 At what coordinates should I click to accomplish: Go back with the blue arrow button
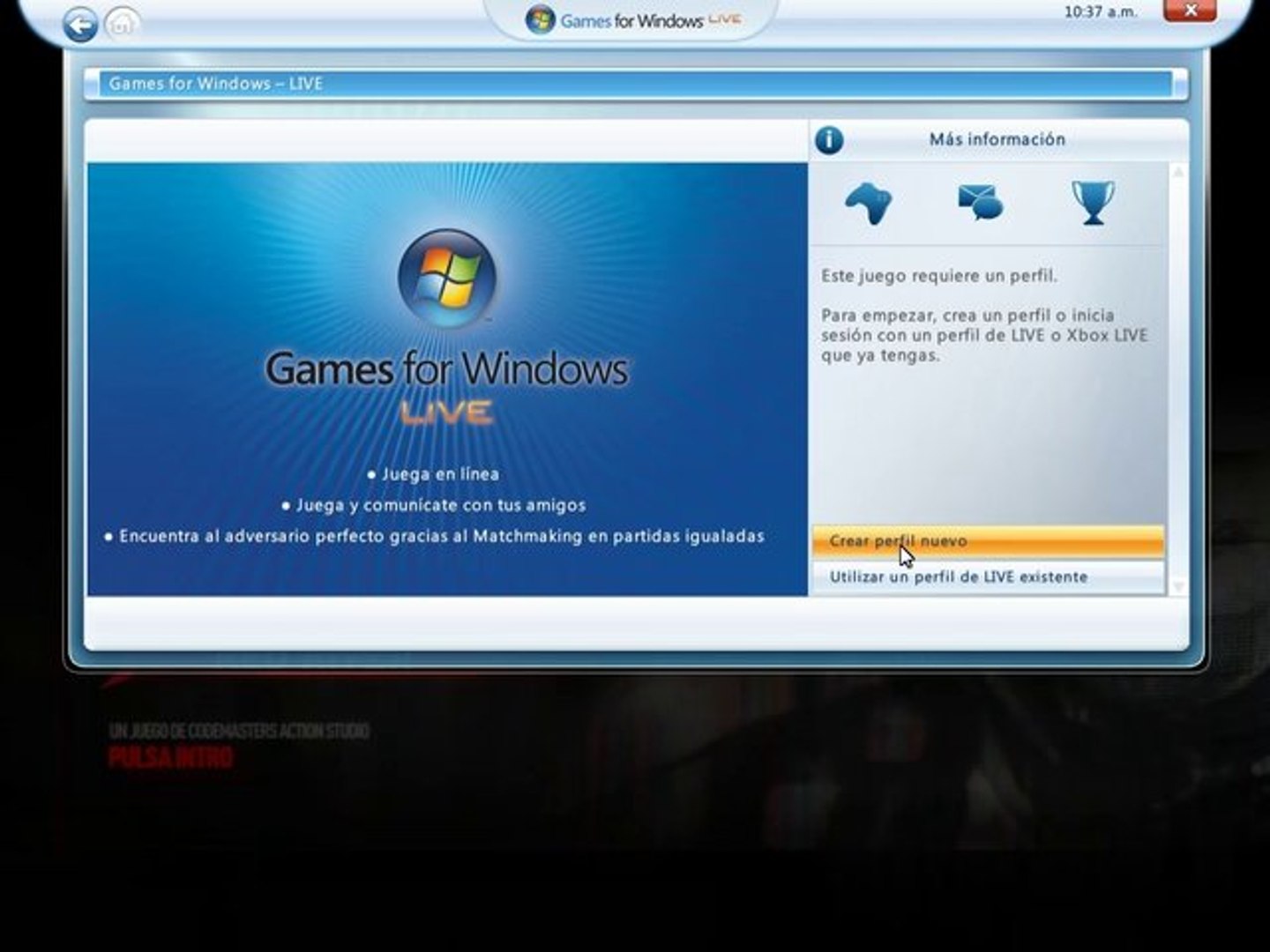click(x=80, y=24)
